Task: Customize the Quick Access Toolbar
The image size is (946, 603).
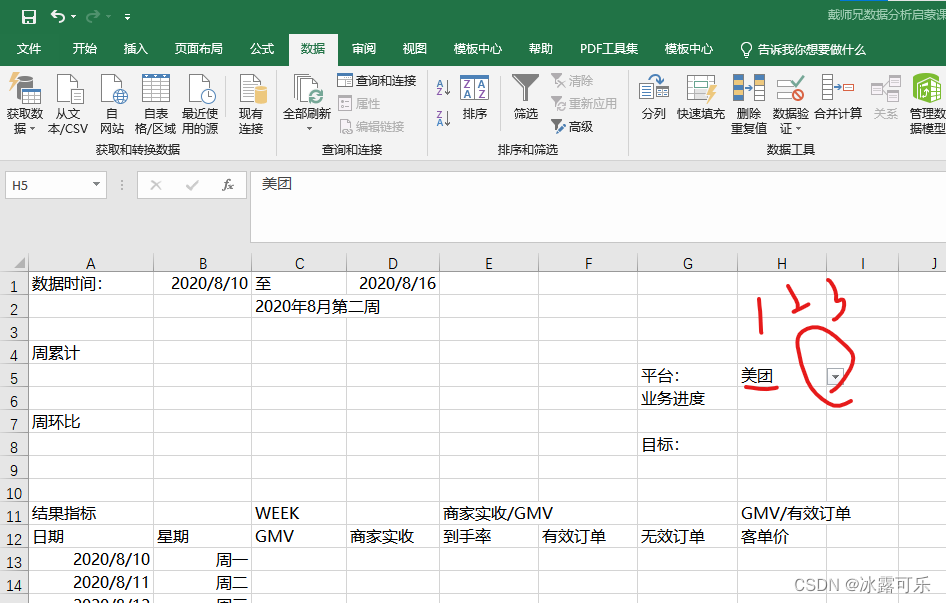Action: [127, 17]
